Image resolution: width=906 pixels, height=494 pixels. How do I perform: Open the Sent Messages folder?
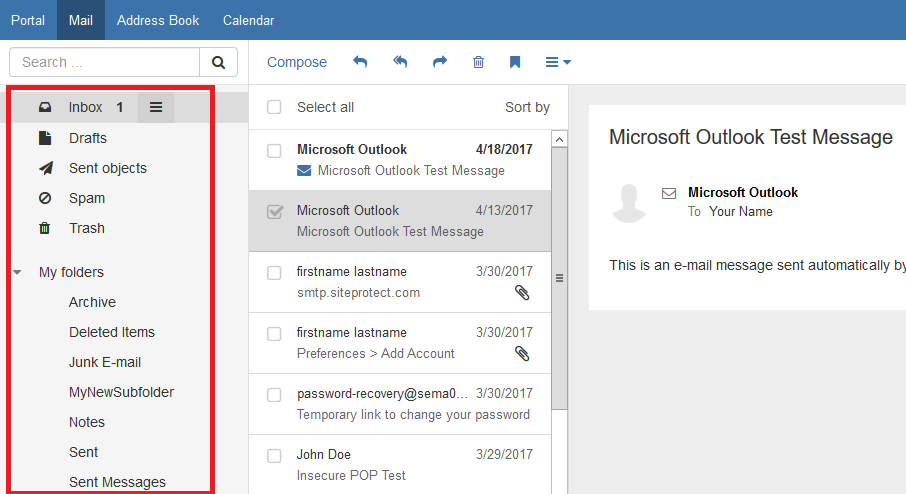tap(117, 482)
